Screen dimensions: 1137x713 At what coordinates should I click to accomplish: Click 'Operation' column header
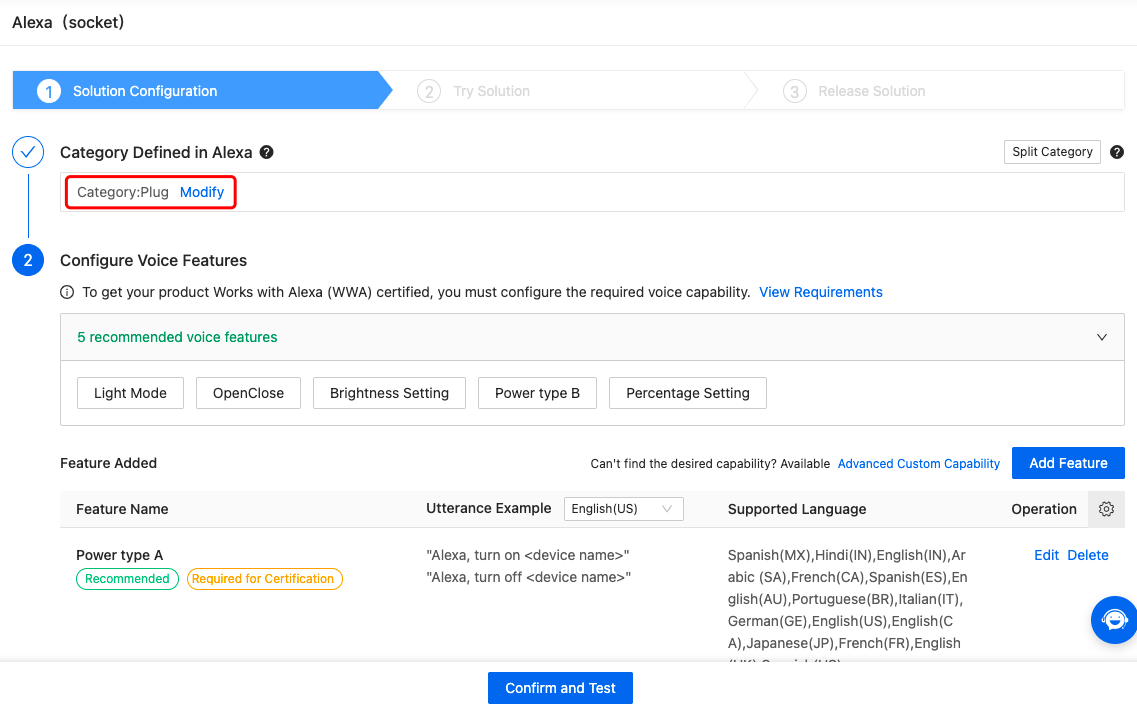click(x=1043, y=509)
